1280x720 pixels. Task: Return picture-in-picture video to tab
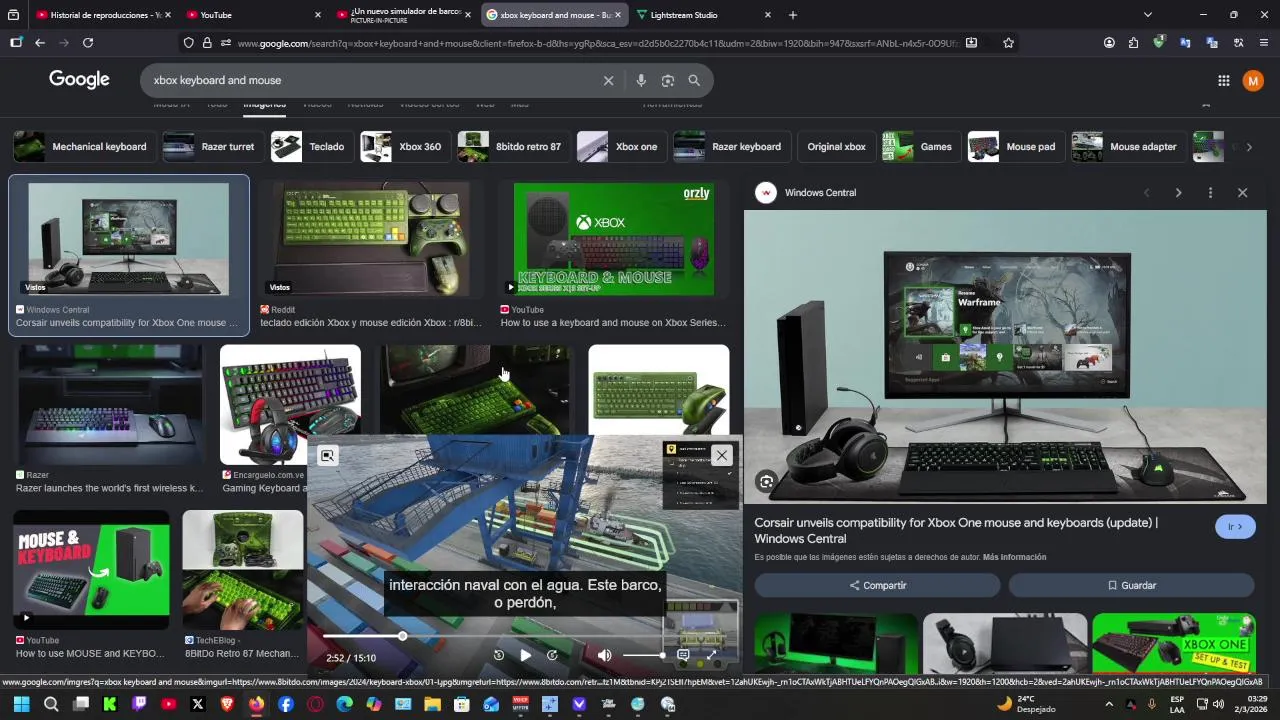click(327, 456)
